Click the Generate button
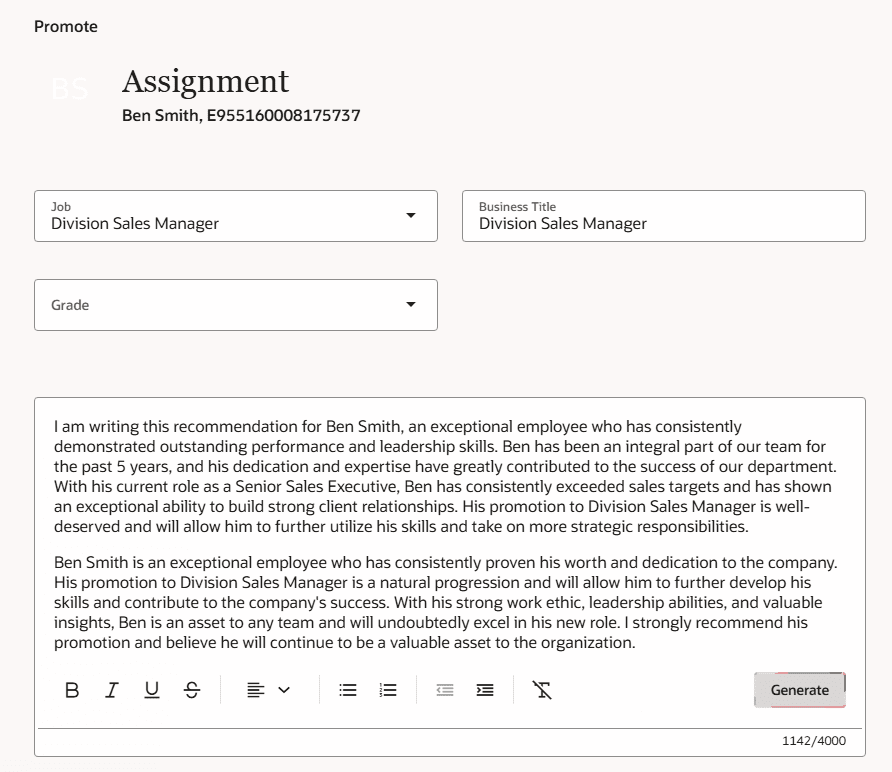This screenshot has width=892, height=772. tap(799, 689)
